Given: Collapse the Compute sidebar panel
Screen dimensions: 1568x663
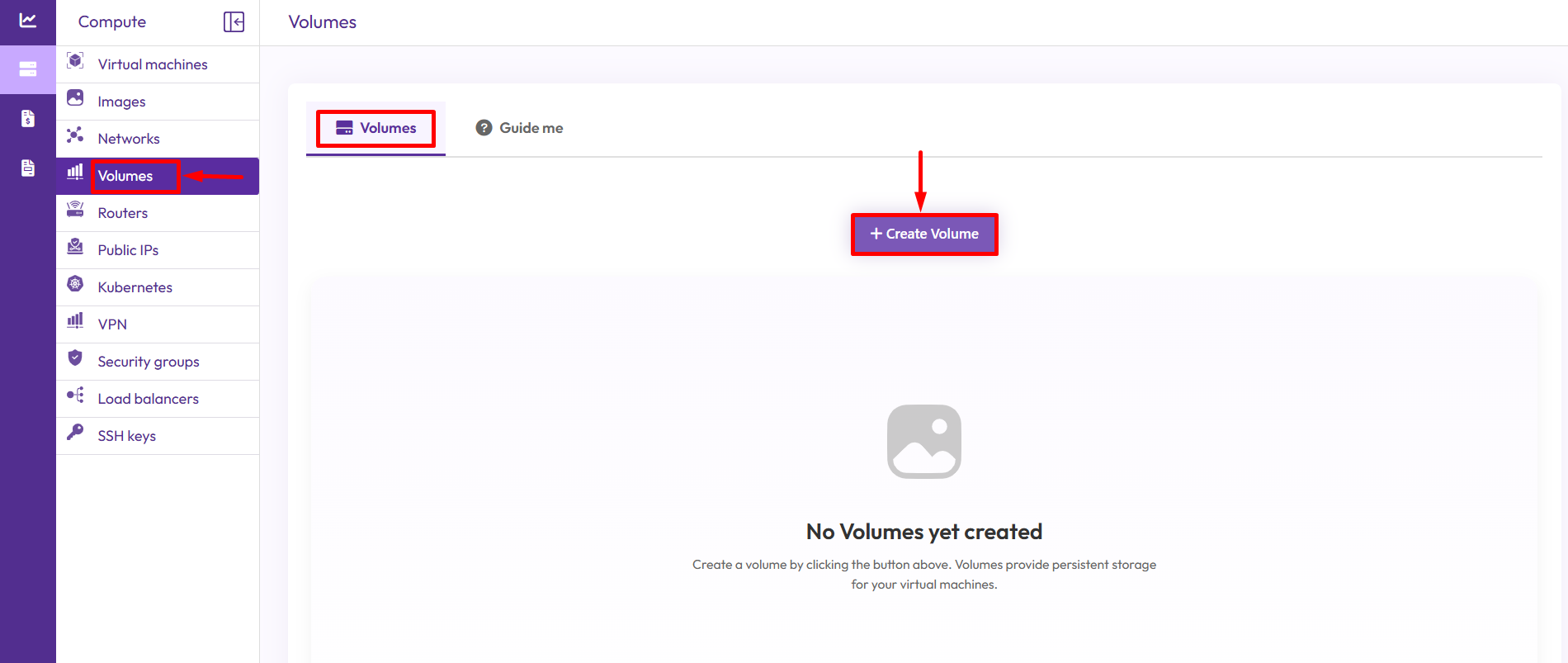Looking at the screenshot, I should pyautogui.click(x=234, y=22).
